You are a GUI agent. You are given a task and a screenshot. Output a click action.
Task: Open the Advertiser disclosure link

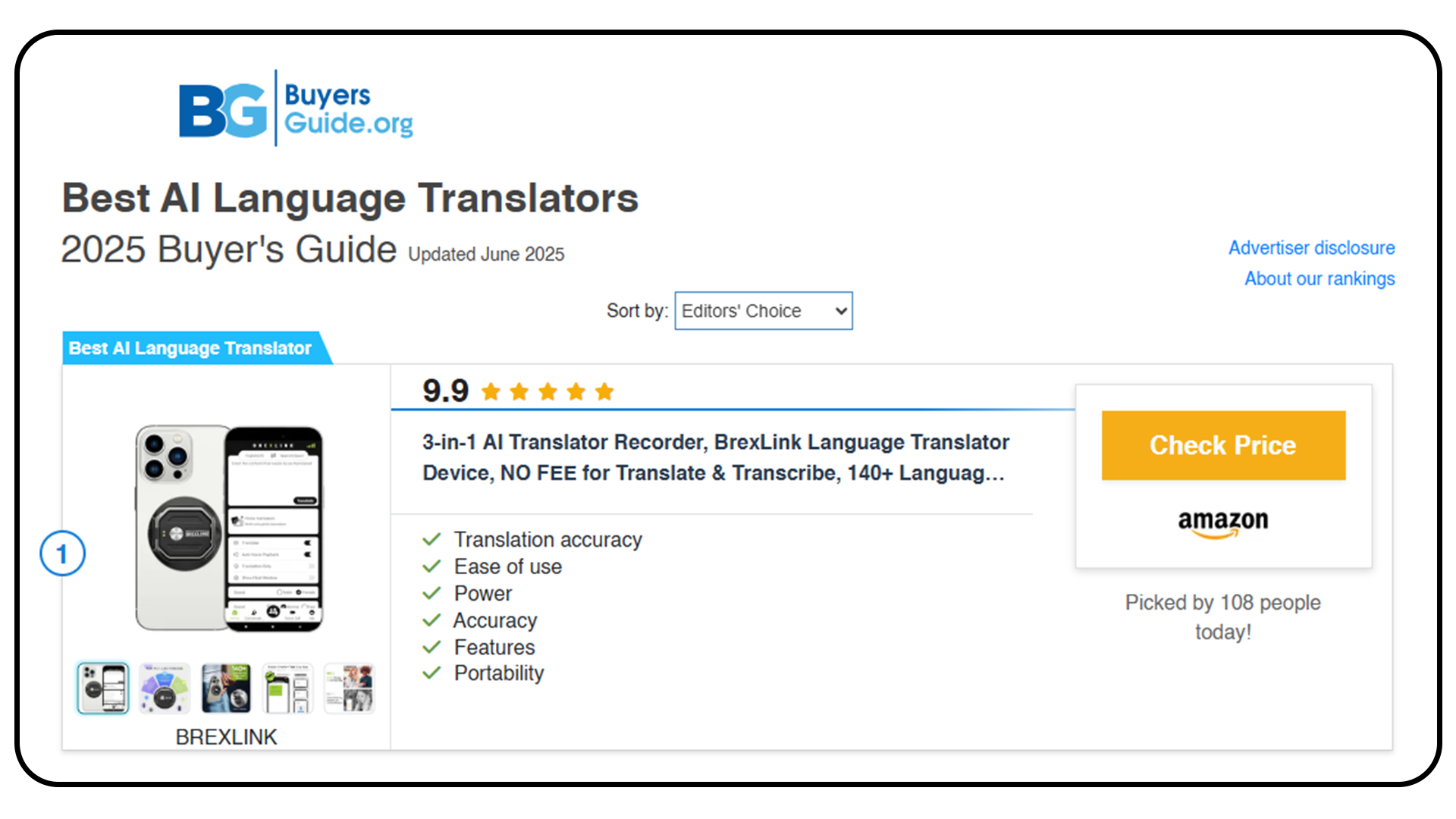coord(1311,248)
